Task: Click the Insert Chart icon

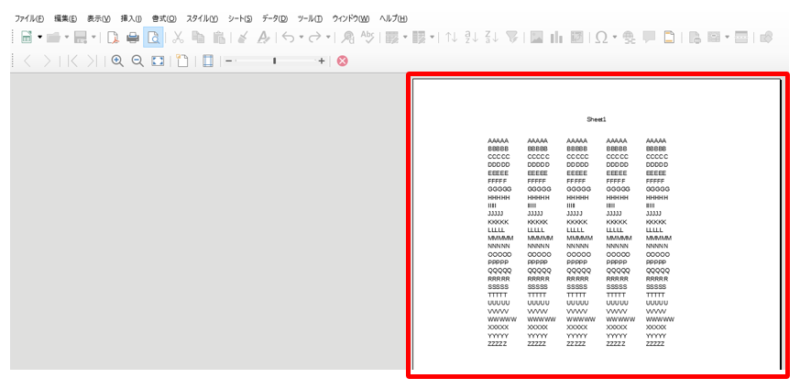Action: [x=556, y=37]
